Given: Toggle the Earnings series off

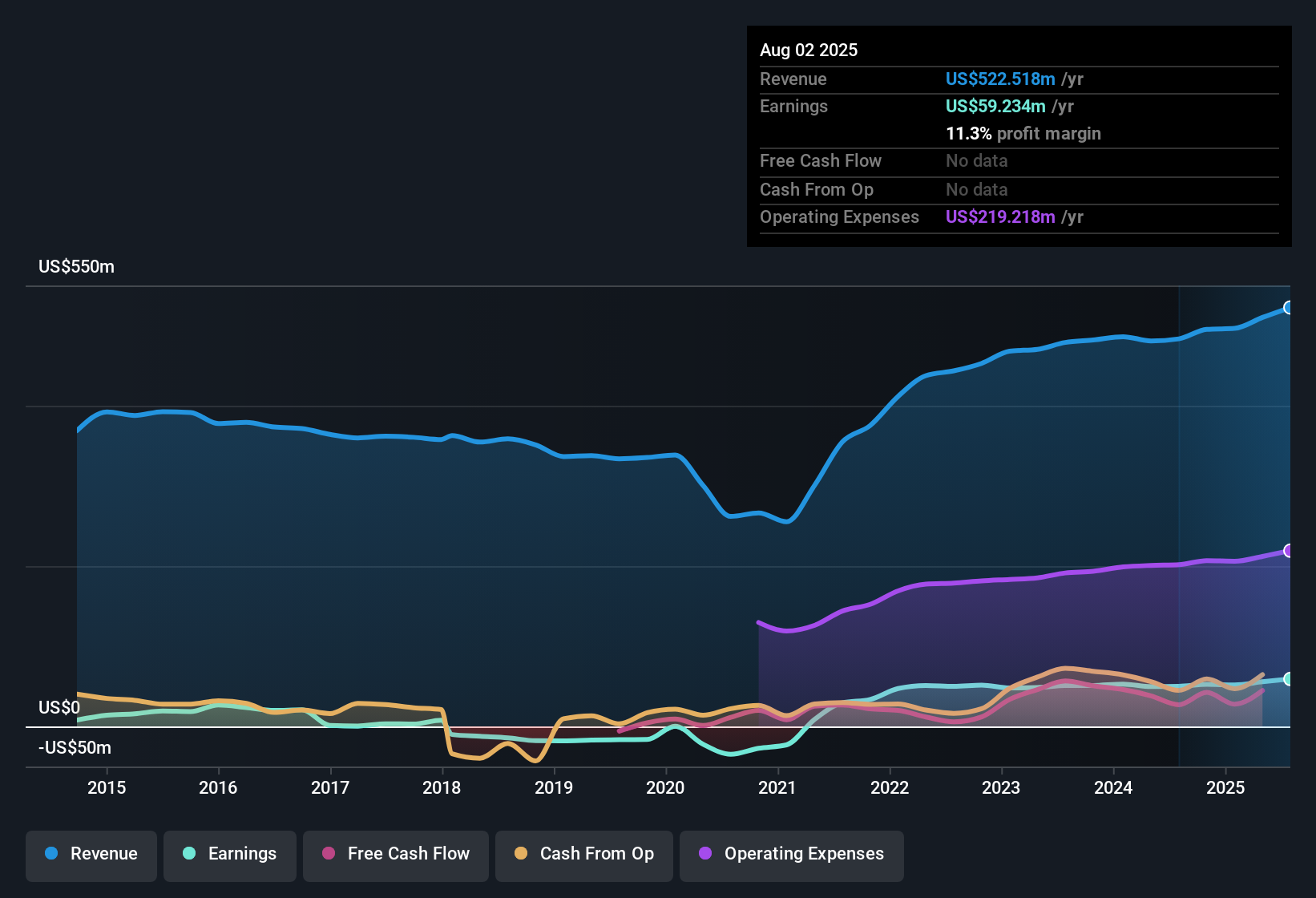Looking at the screenshot, I should (x=230, y=855).
